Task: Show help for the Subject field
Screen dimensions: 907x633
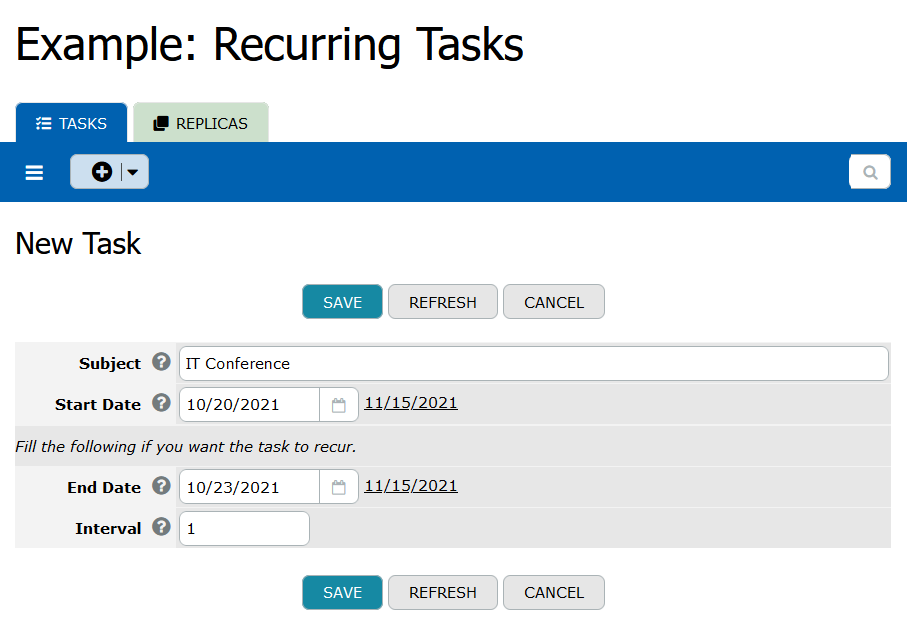Action: tap(161, 363)
